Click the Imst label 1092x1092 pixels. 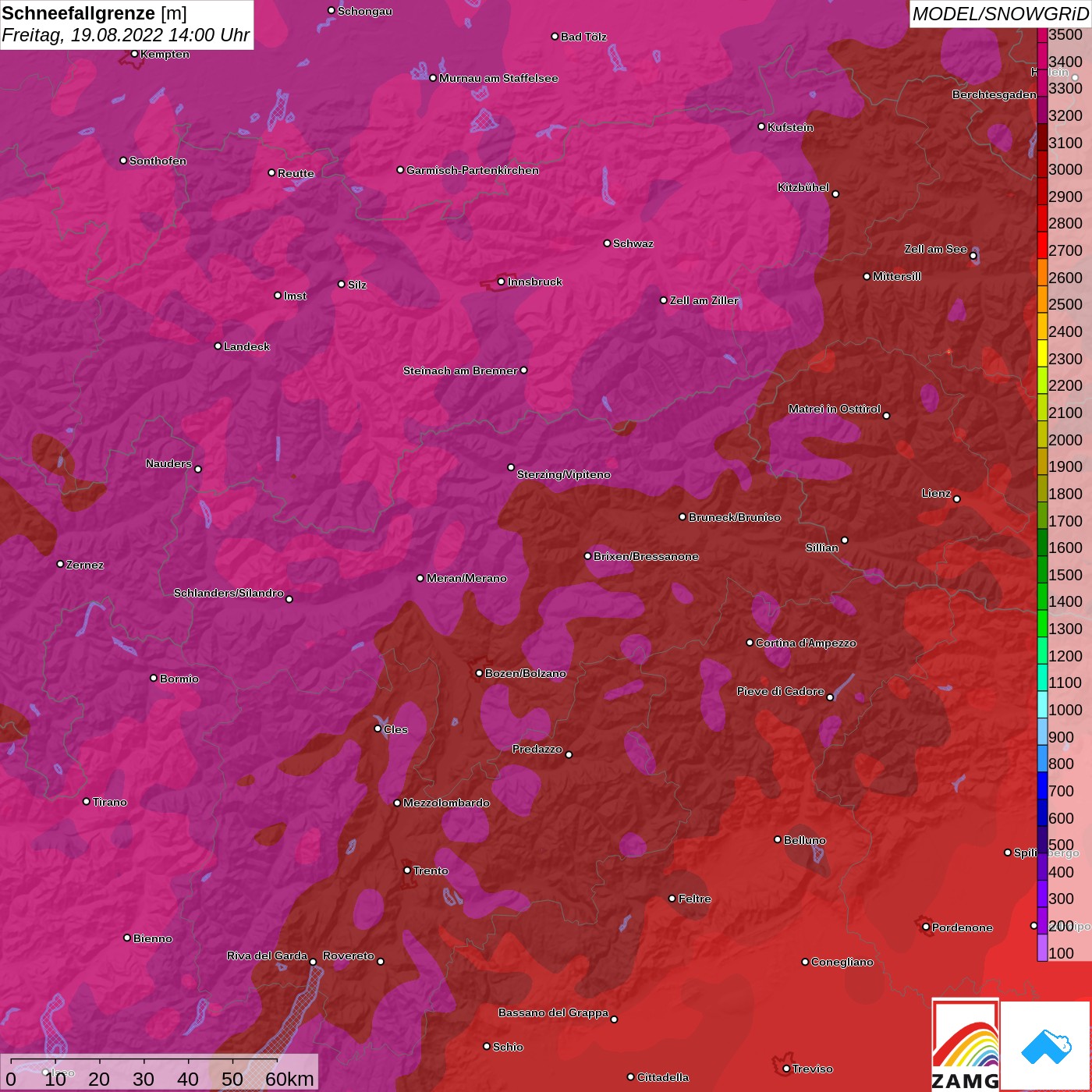point(295,296)
